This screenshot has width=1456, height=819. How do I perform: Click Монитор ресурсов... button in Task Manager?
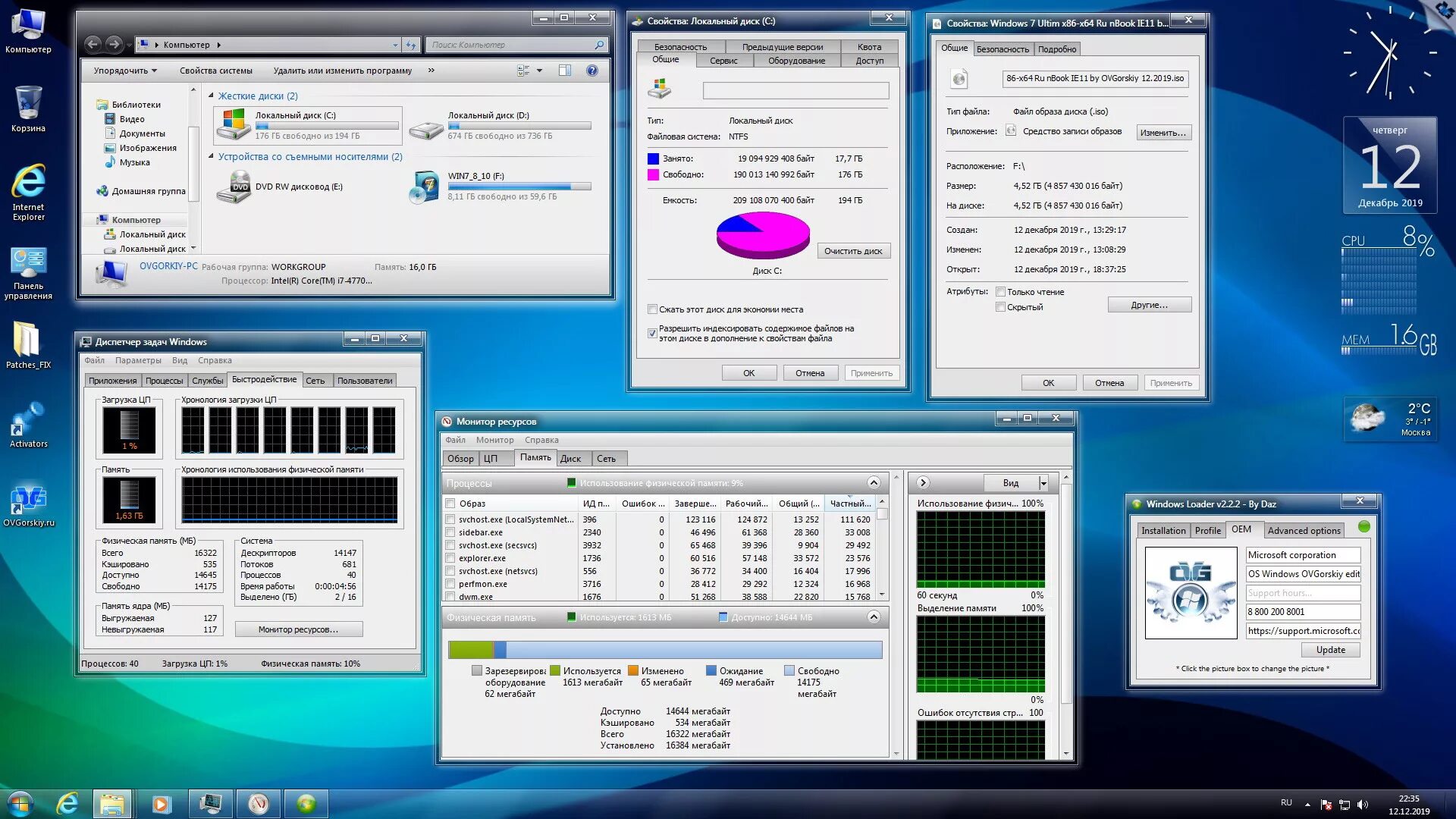[298, 629]
